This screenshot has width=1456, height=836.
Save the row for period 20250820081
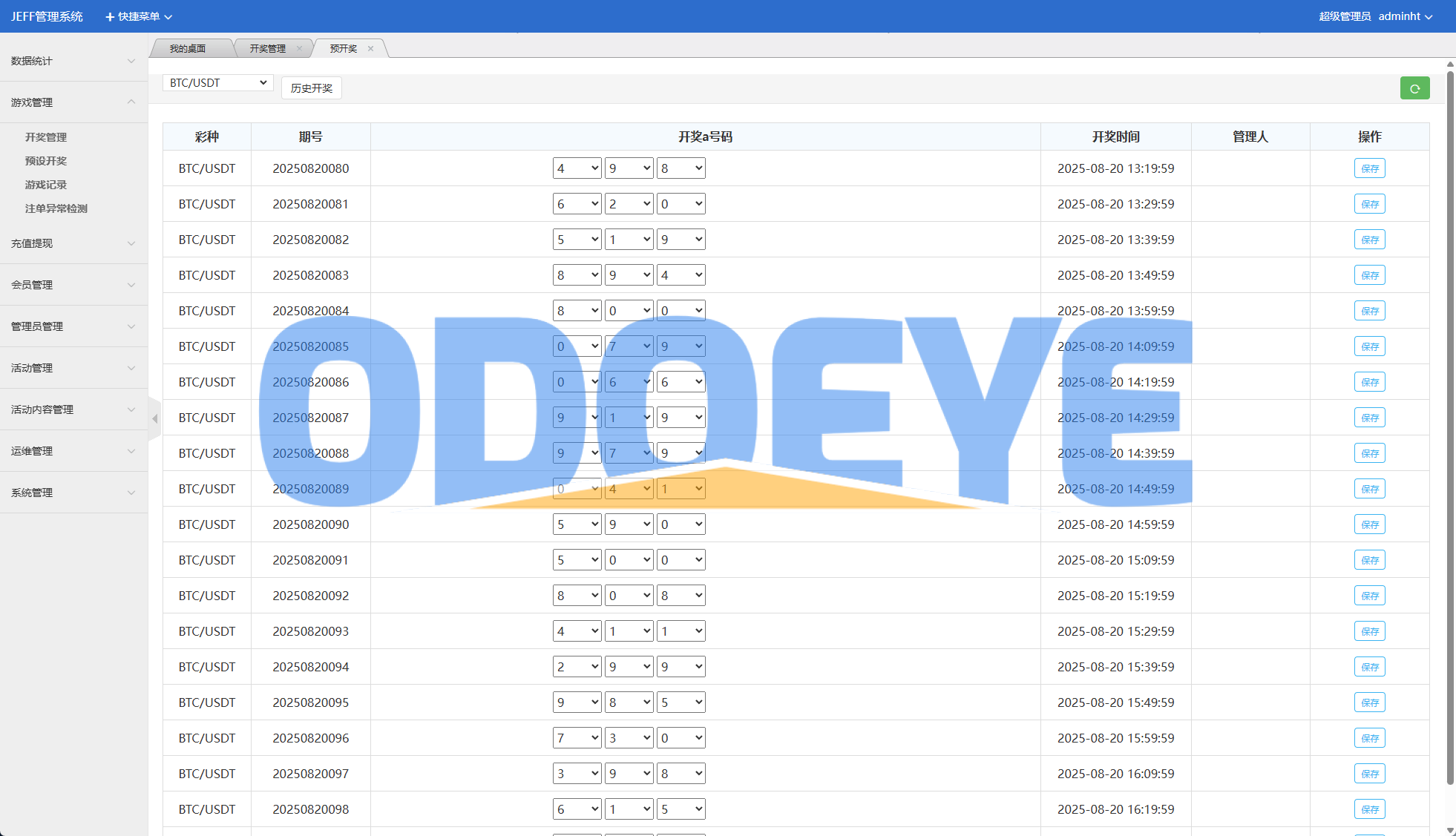tap(1369, 204)
